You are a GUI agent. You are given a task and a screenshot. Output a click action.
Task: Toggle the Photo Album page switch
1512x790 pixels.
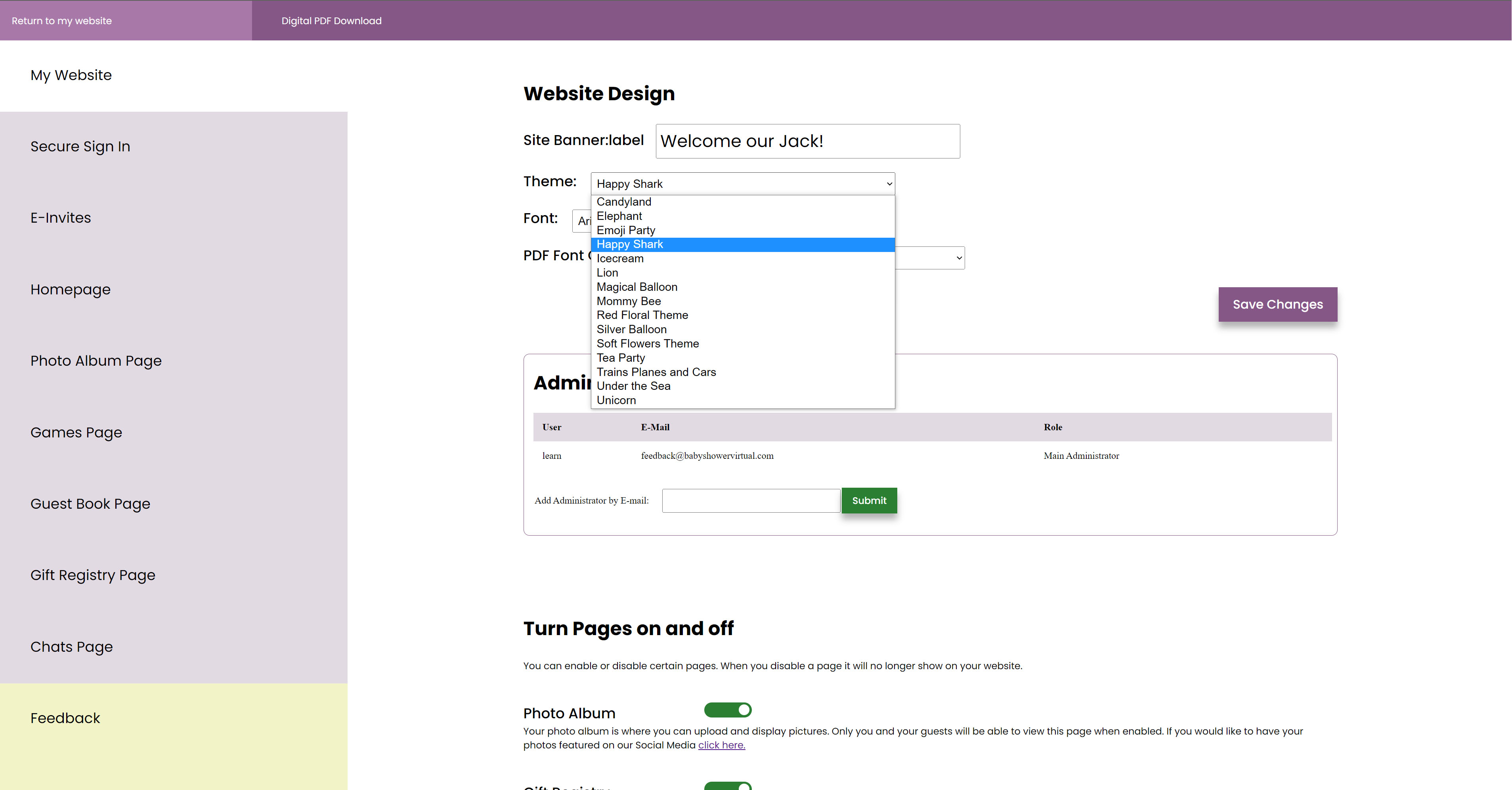pyautogui.click(x=727, y=710)
